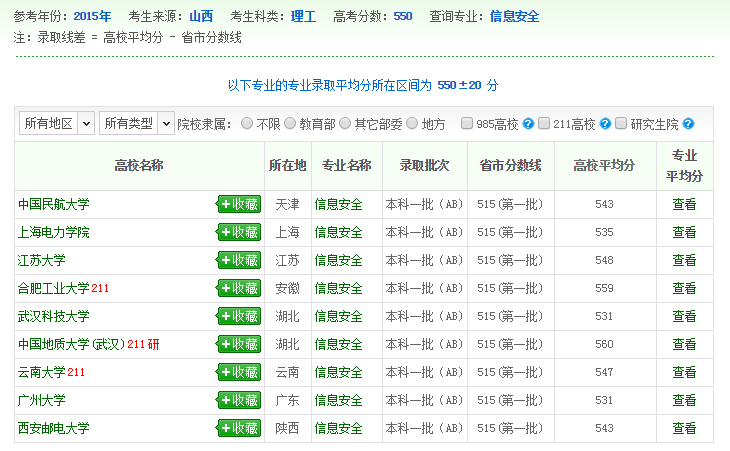This screenshot has width=730, height=451.
Task: Add 江苏大学 to favorites with 收藏
Action: [x=238, y=260]
